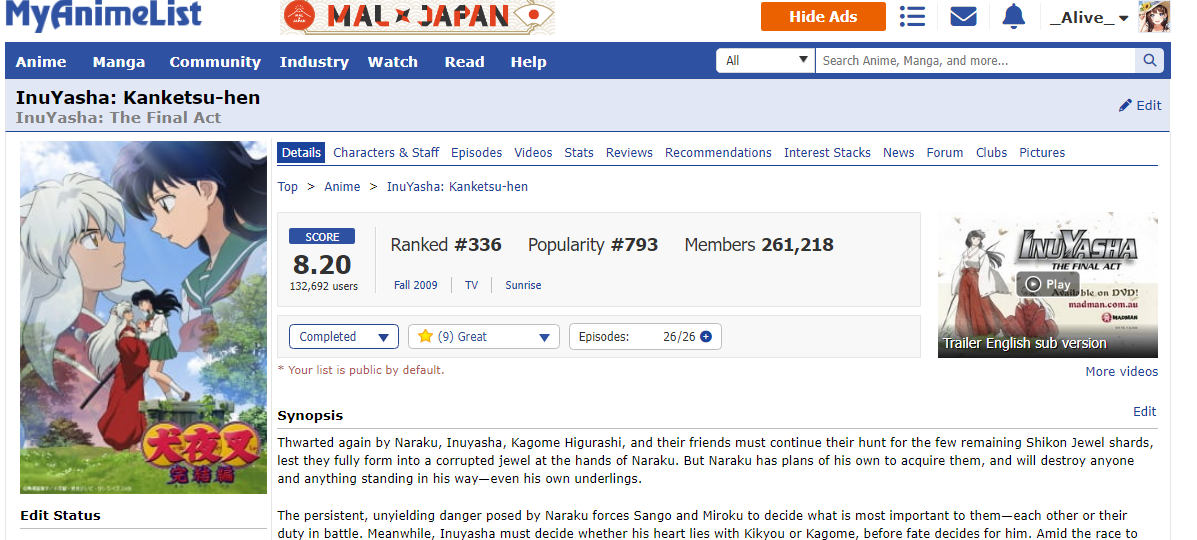The width and height of the screenshot is (1197, 540).
Task: Open the Community menu
Action: [x=215, y=62]
